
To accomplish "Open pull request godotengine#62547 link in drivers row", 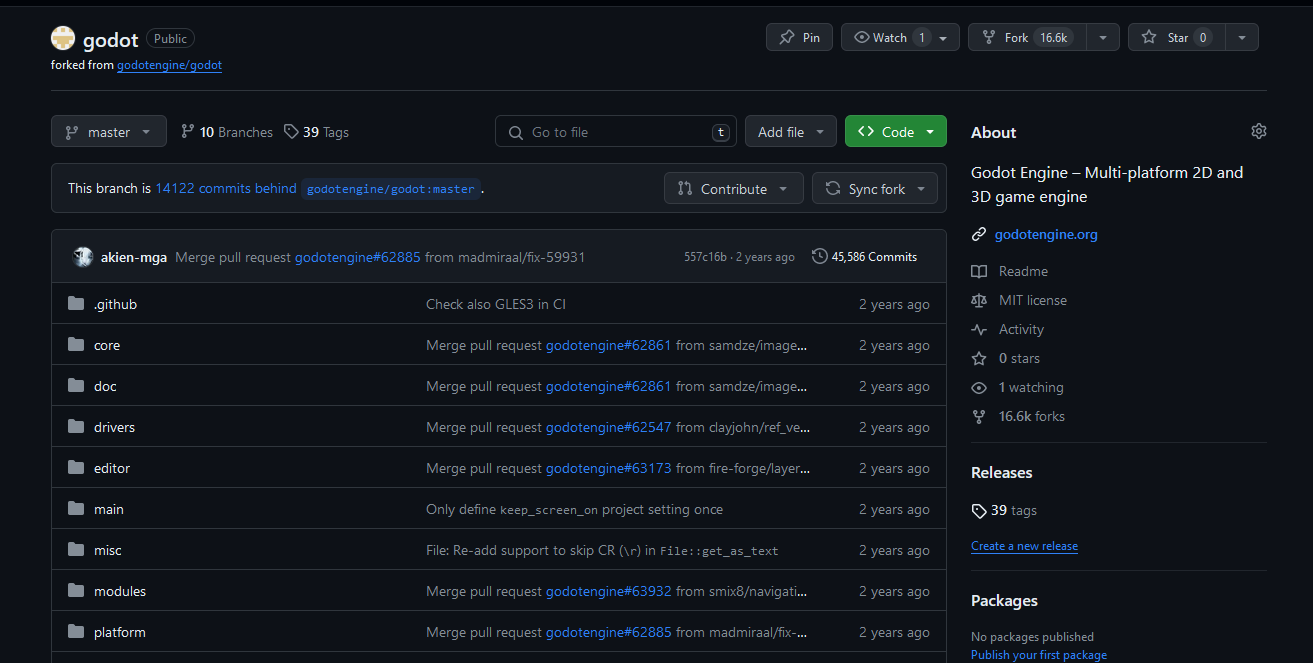I will pyautogui.click(x=609, y=427).
